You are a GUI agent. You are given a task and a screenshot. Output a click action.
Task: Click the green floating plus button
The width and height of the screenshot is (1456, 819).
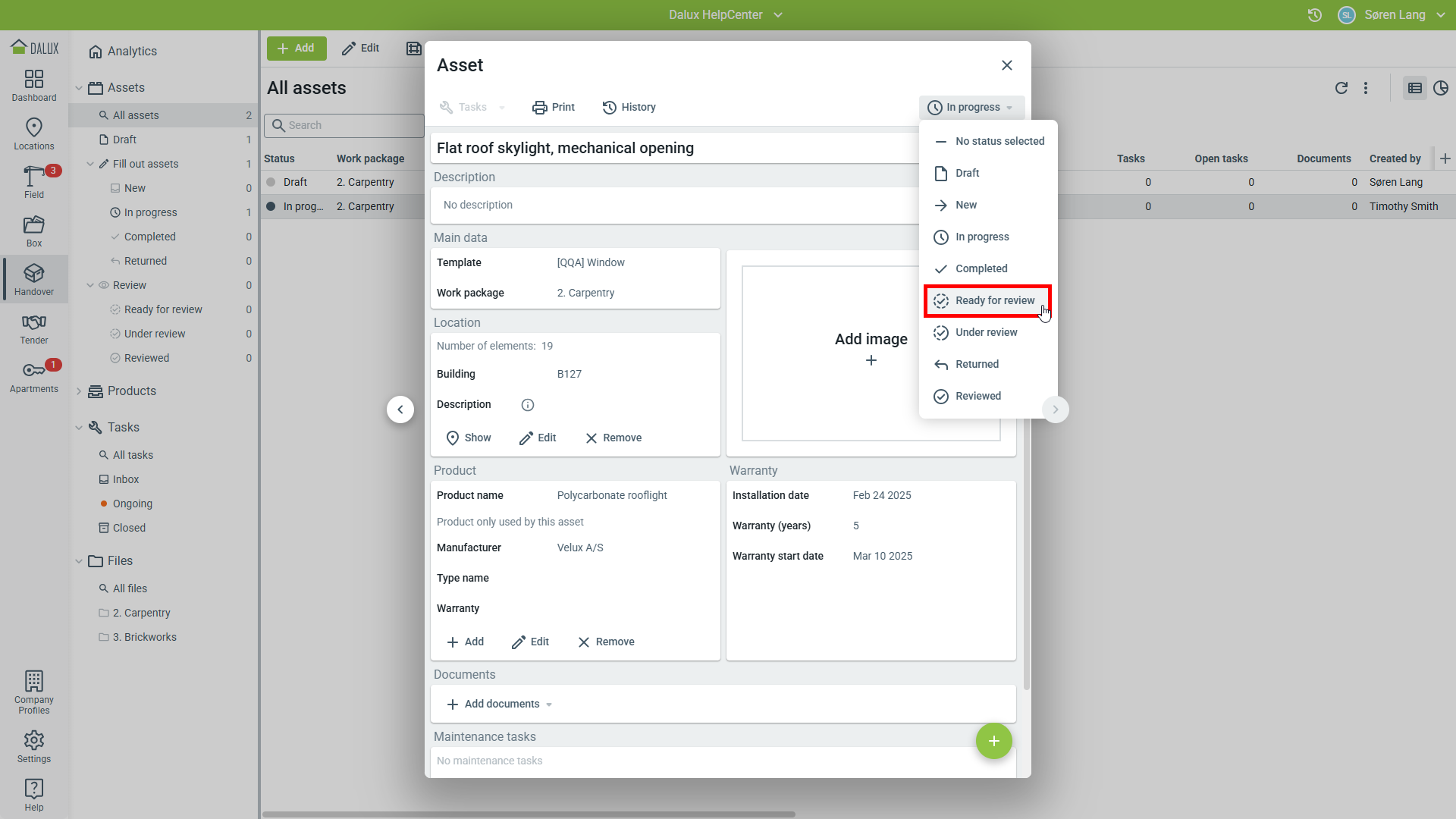993,741
